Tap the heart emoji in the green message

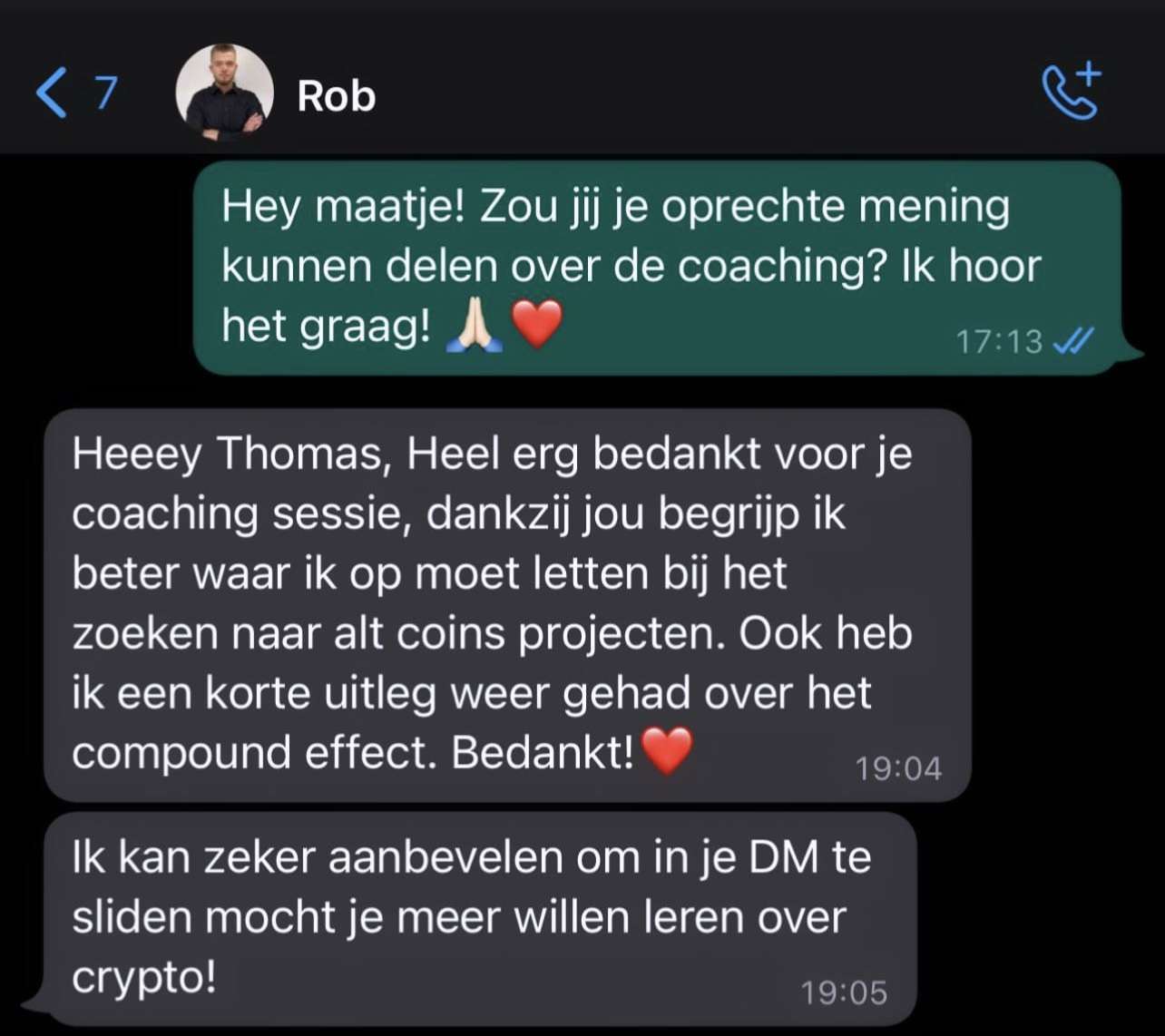(538, 325)
